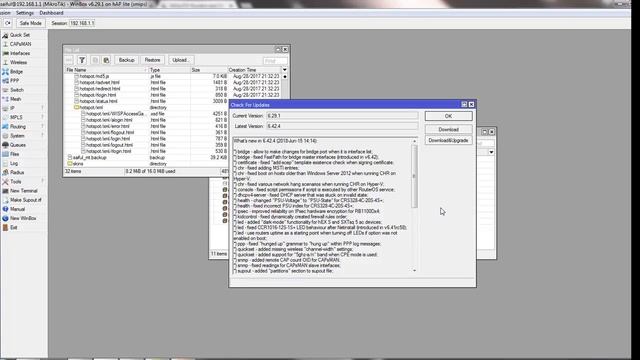Click the changelog scroll down arrow
This screenshot has width=640, height=360.
[x=414, y=270]
